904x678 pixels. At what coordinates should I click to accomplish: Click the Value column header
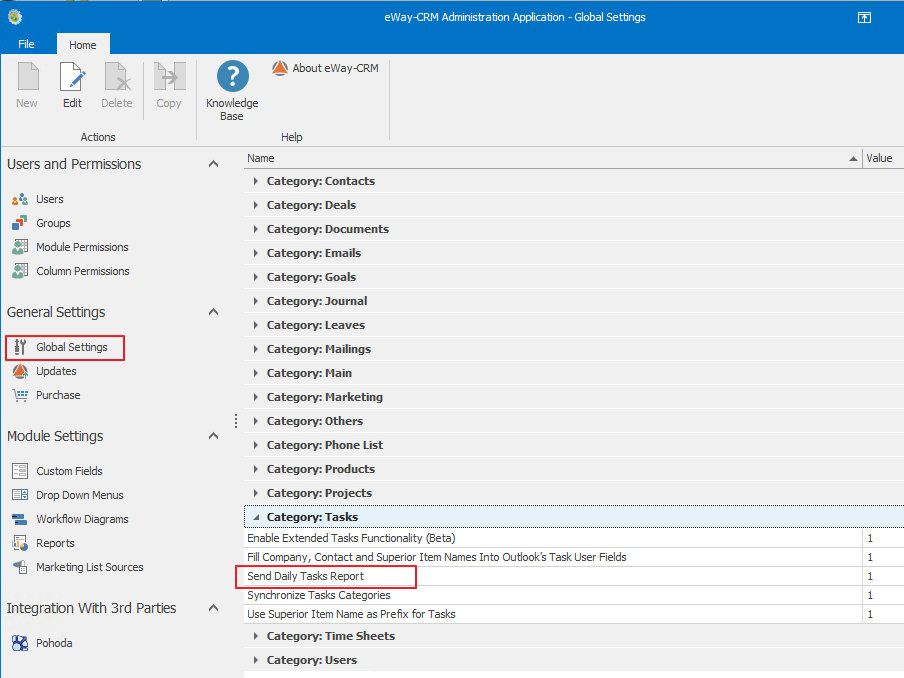point(882,158)
